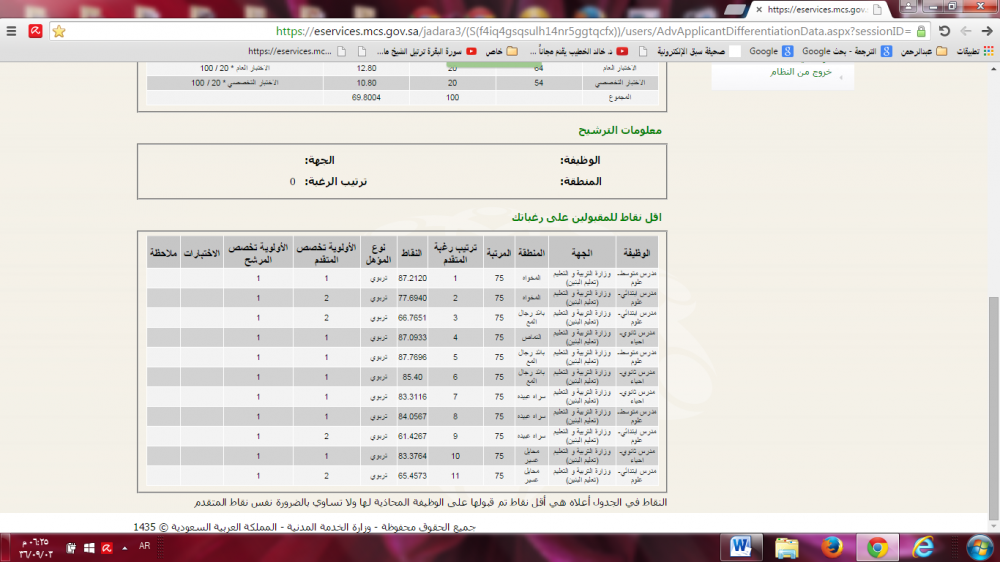Click points value 85.40
Viewport: 1000px width, 562px height.
(413, 377)
